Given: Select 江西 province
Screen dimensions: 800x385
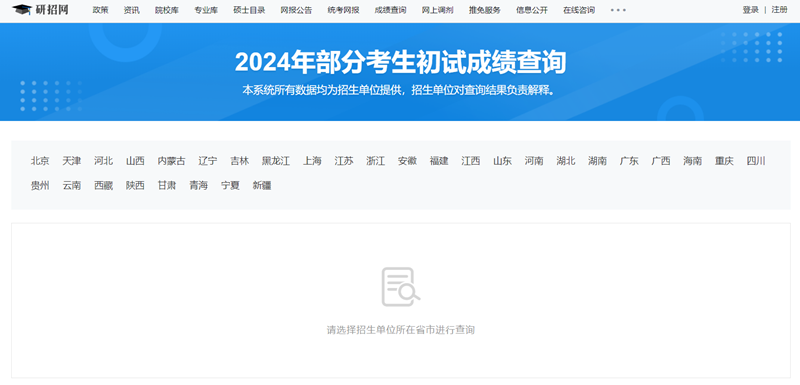Looking at the screenshot, I should click(x=470, y=161).
